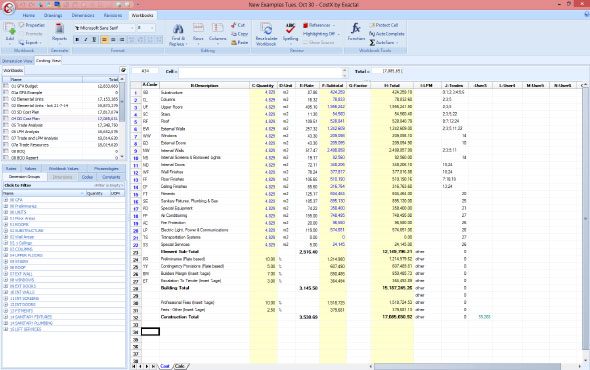The image size is (590, 370).
Task: Open Find & Replace
Action: pyautogui.click(x=178, y=34)
